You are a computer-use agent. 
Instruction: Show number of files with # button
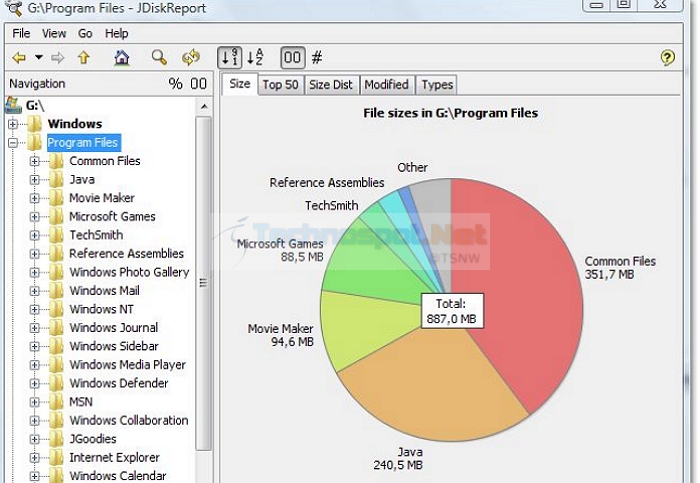317,58
